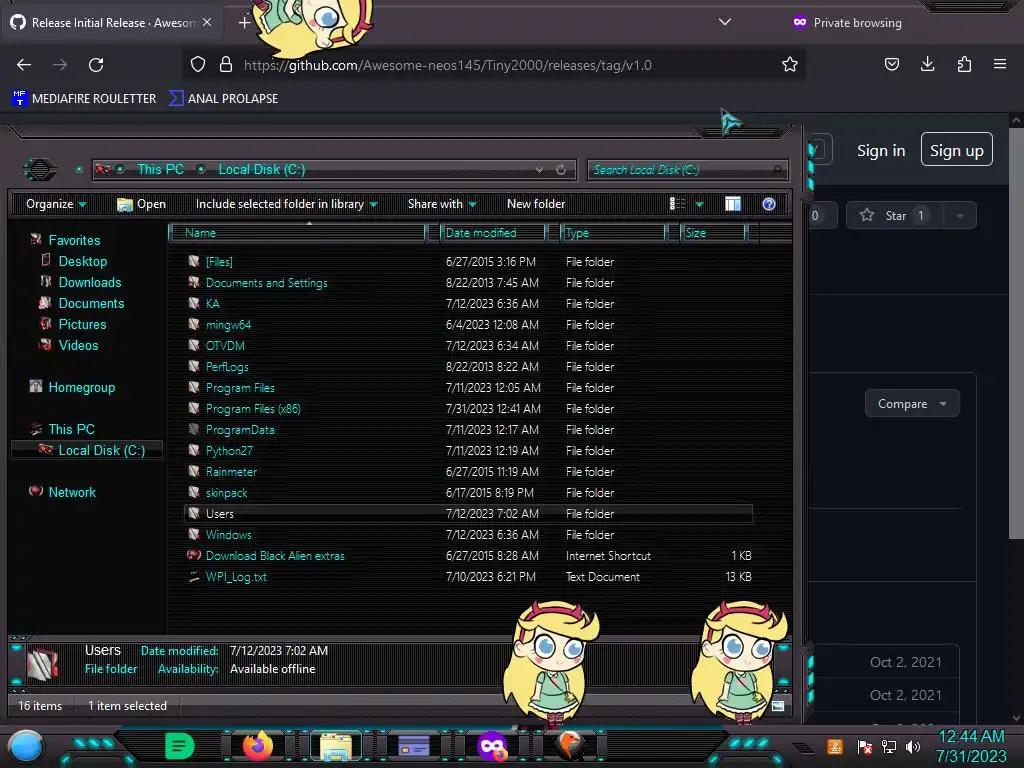Open the Share with menu
Image resolution: width=1024 pixels, height=768 pixels.
442,204
